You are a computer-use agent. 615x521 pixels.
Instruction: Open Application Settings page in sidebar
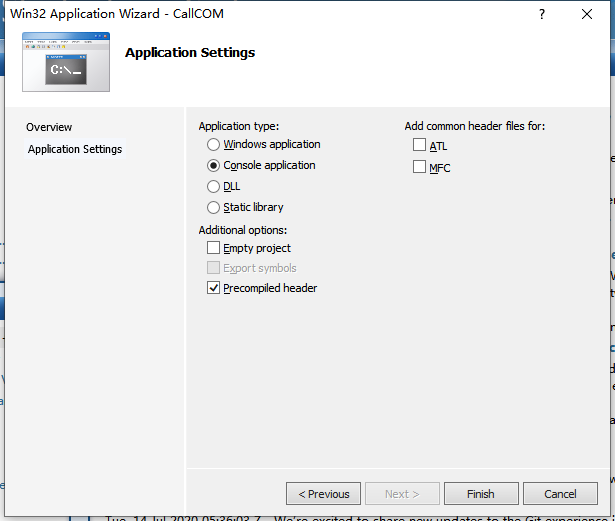[75, 149]
